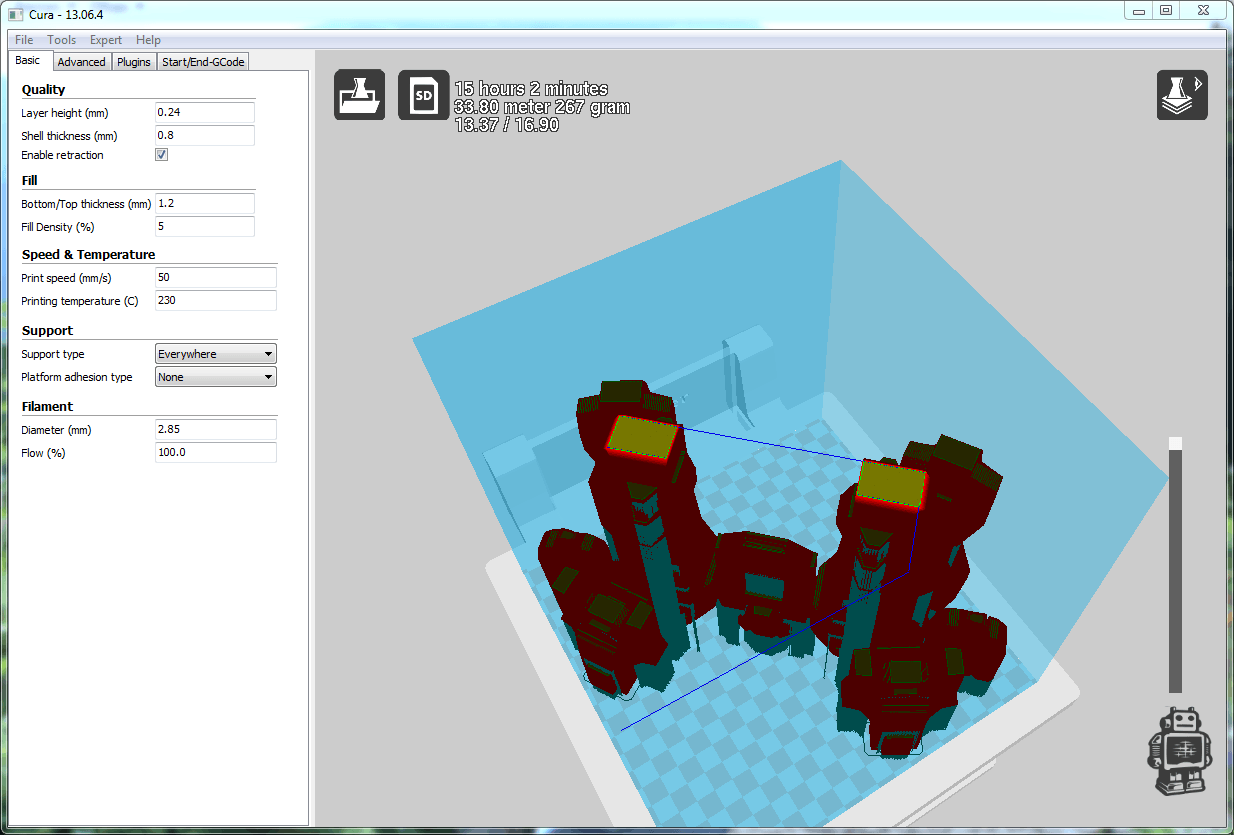Switch to the Advanced tab
The height and width of the screenshot is (835, 1234).
pos(81,62)
